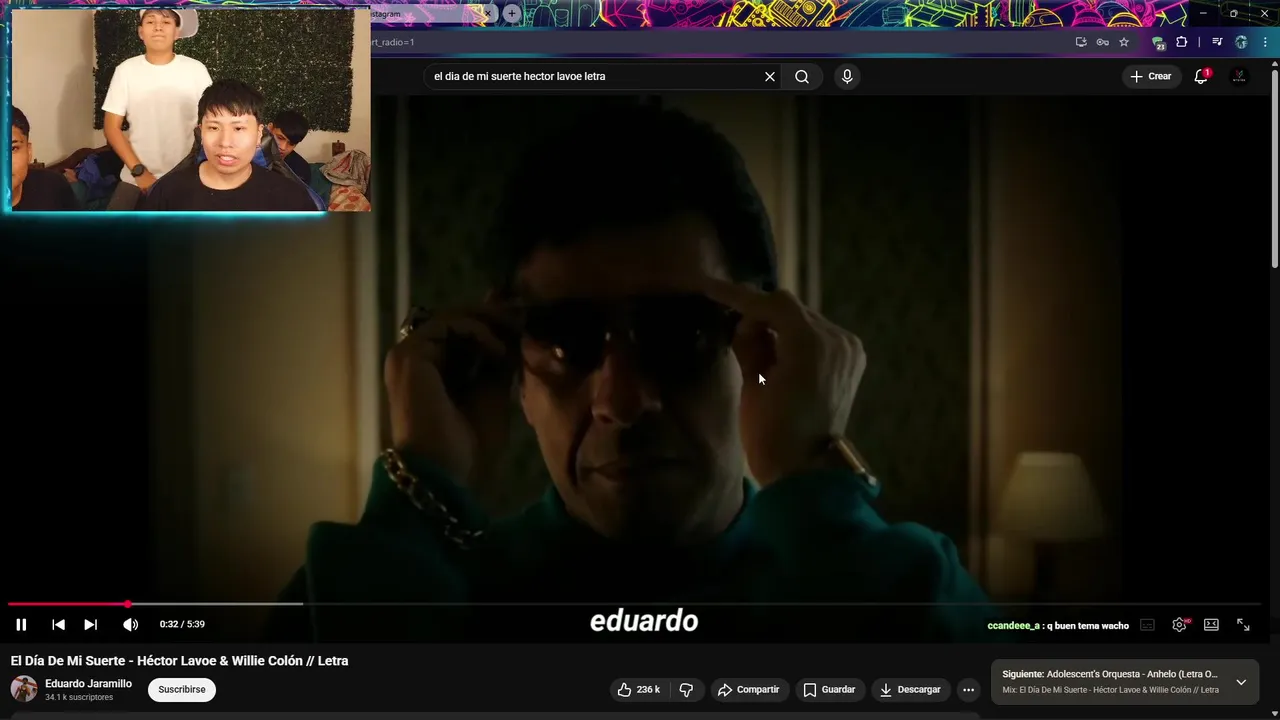Open the Chrome password key icon

[1102, 42]
